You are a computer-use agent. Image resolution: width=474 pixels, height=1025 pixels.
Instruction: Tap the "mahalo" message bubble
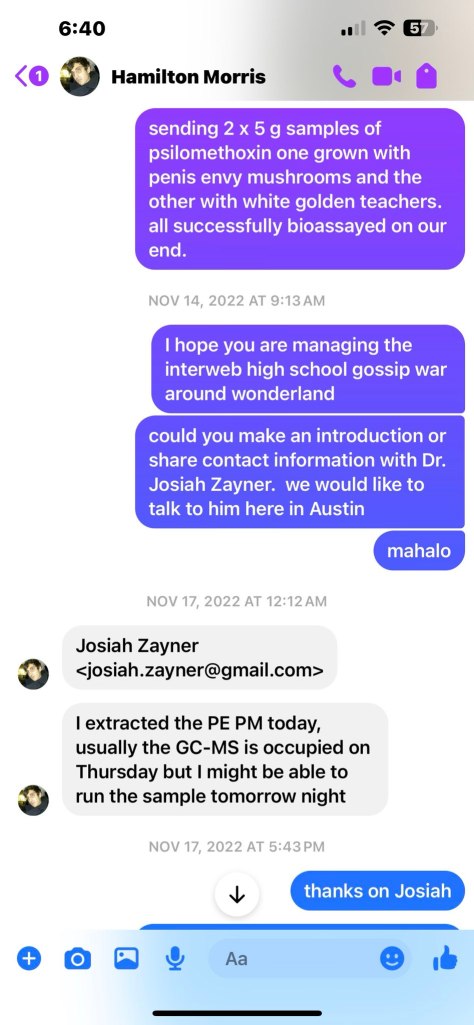pyautogui.click(x=419, y=551)
